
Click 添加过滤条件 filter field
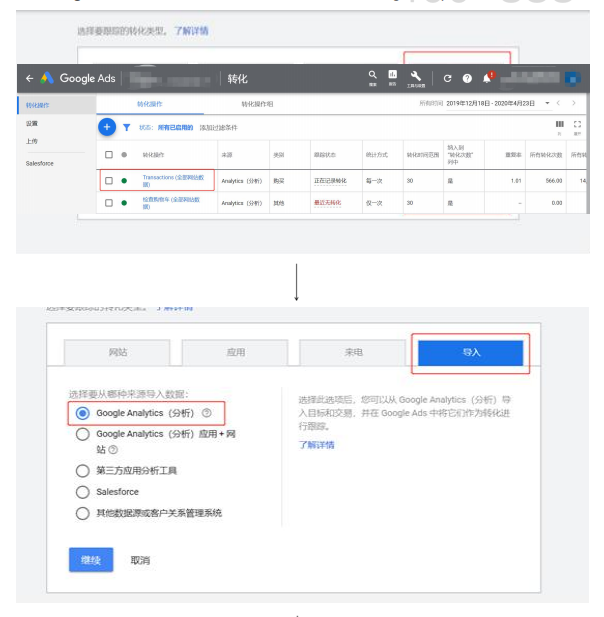[x=218, y=127]
